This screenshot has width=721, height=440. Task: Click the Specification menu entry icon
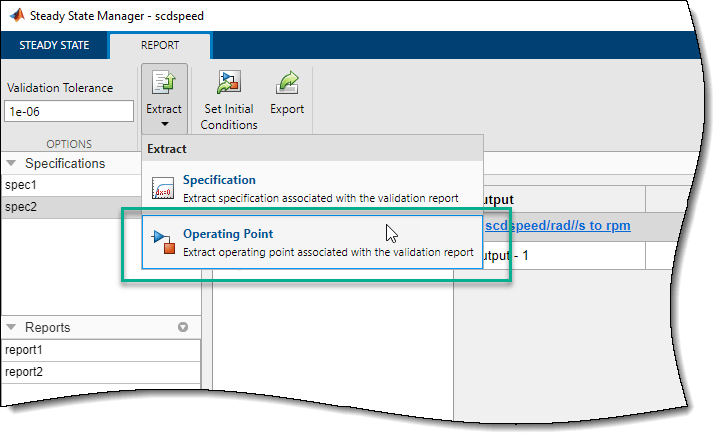click(x=163, y=188)
